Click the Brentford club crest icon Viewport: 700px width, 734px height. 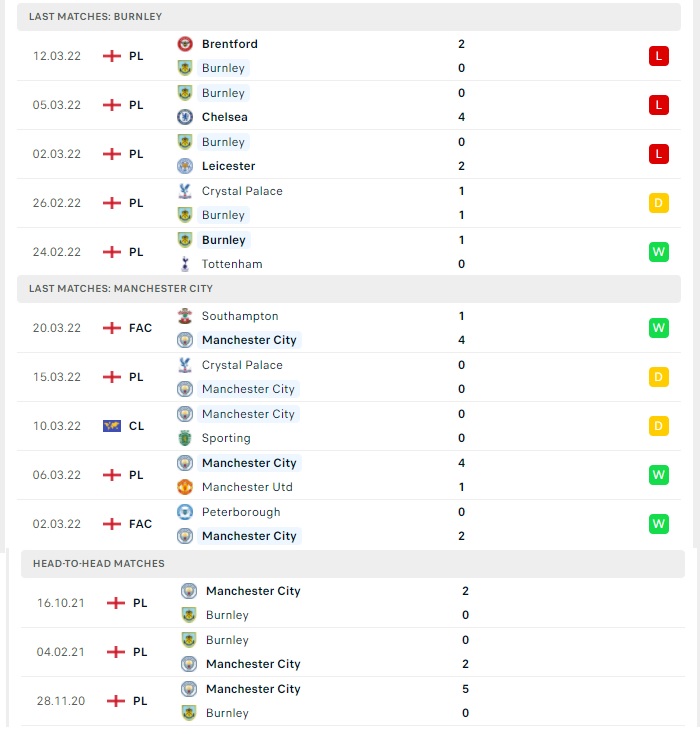185,44
